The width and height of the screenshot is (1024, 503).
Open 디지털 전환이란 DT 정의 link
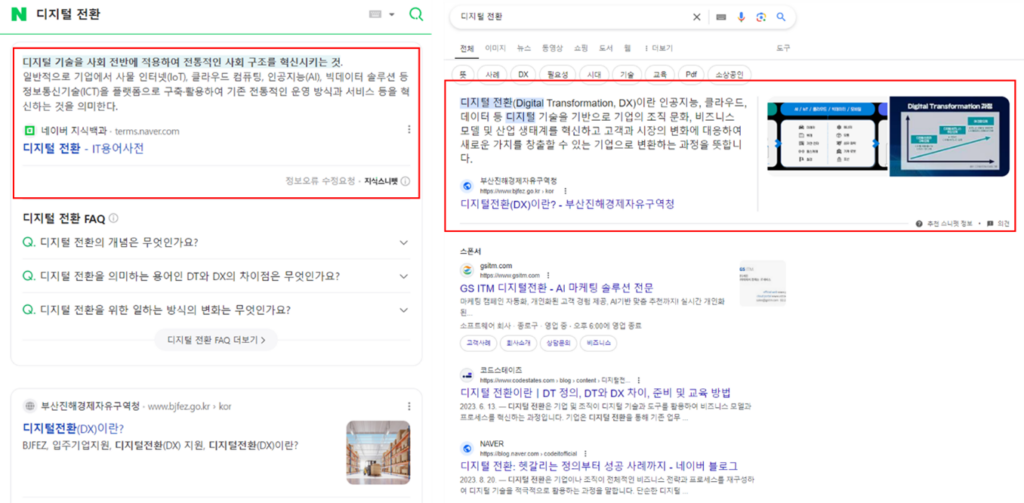(595, 393)
